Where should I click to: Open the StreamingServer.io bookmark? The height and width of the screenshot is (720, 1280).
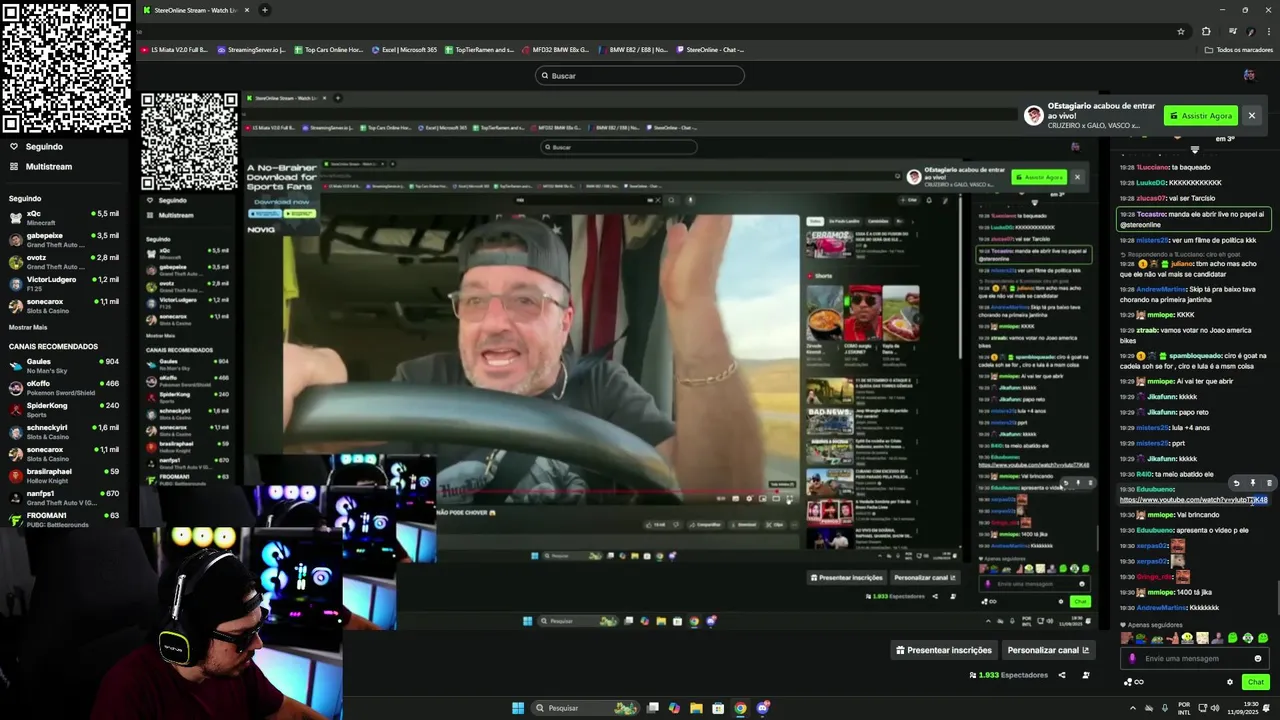(x=252, y=49)
